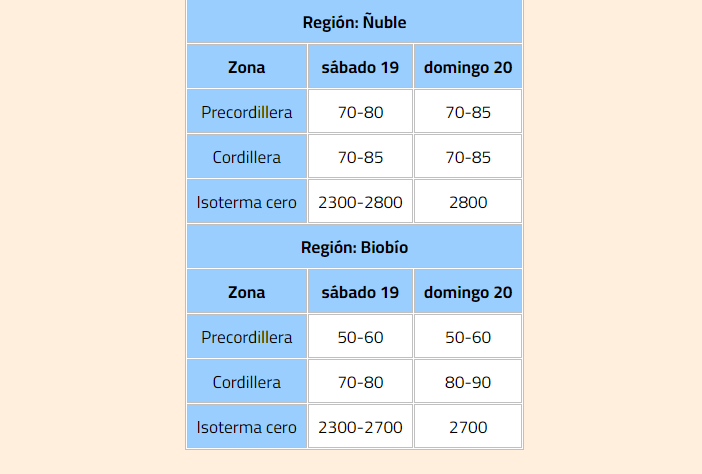Click the Región: Biobío header

pyautogui.click(x=354, y=247)
